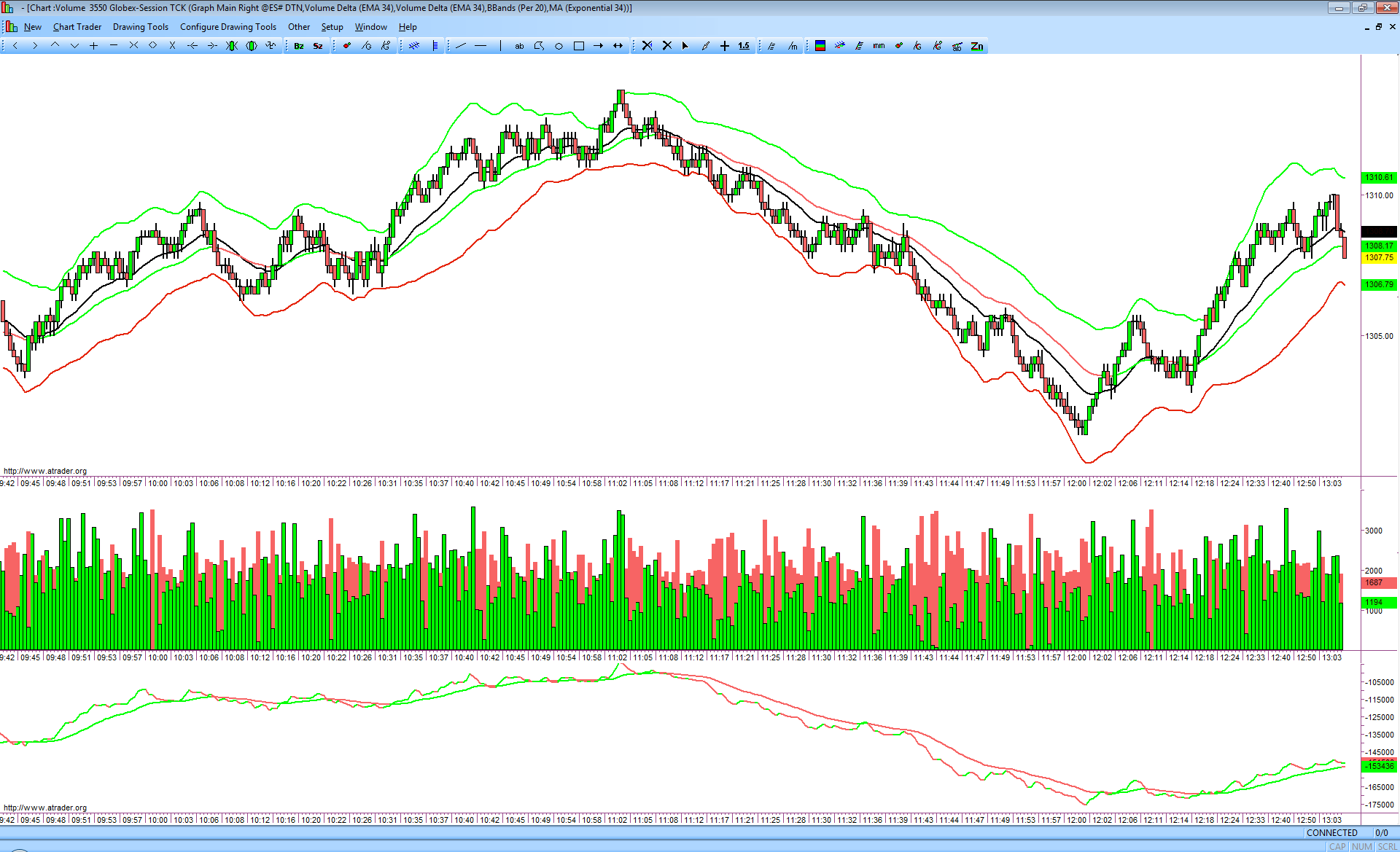Select the slanted trend line tool
Image resolution: width=1400 pixels, height=852 pixels.
click(x=461, y=46)
